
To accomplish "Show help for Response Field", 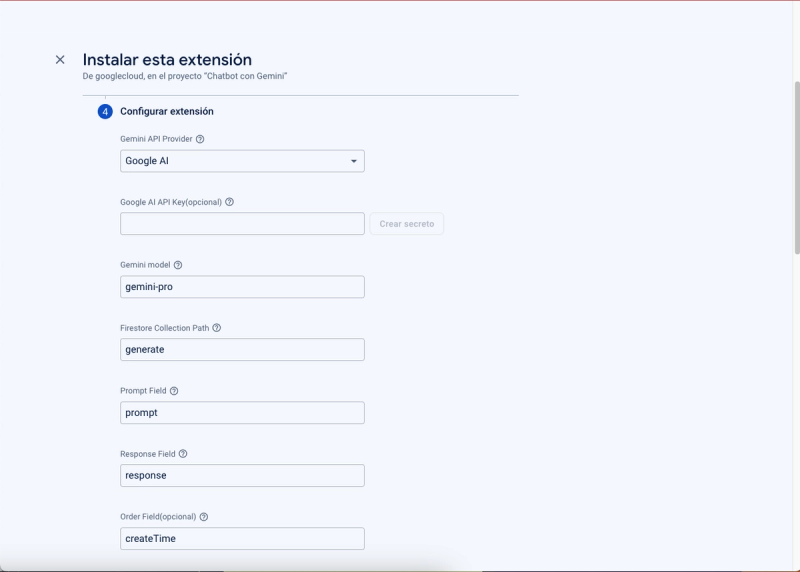I will [182, 454].
